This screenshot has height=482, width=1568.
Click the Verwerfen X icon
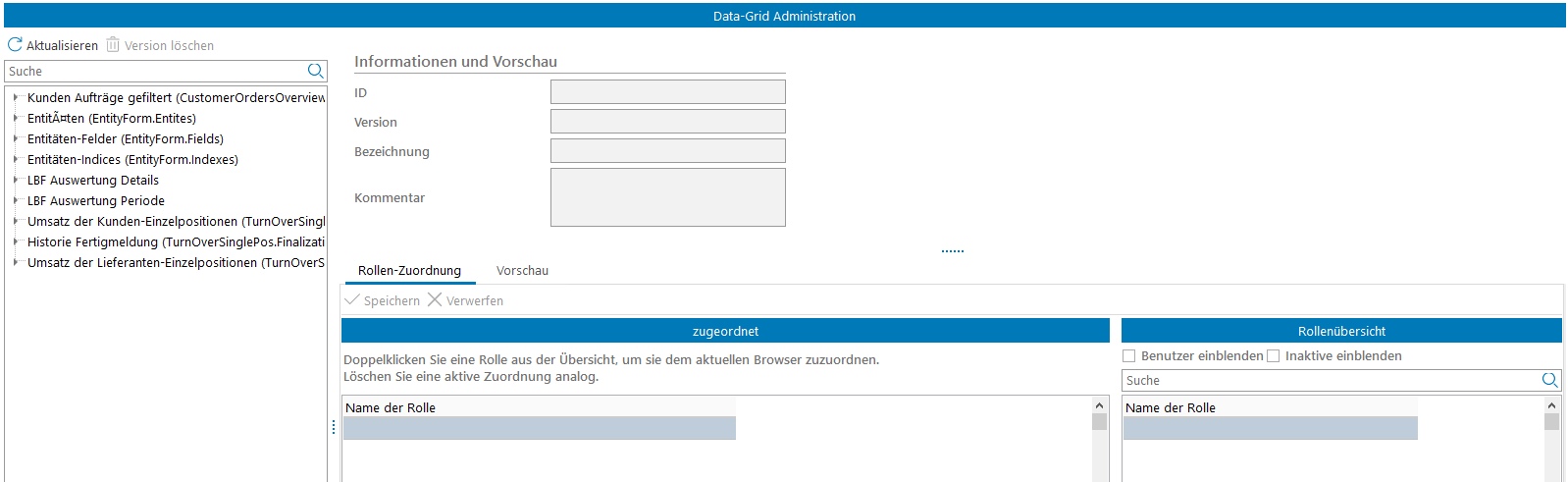tap(435, 299)
